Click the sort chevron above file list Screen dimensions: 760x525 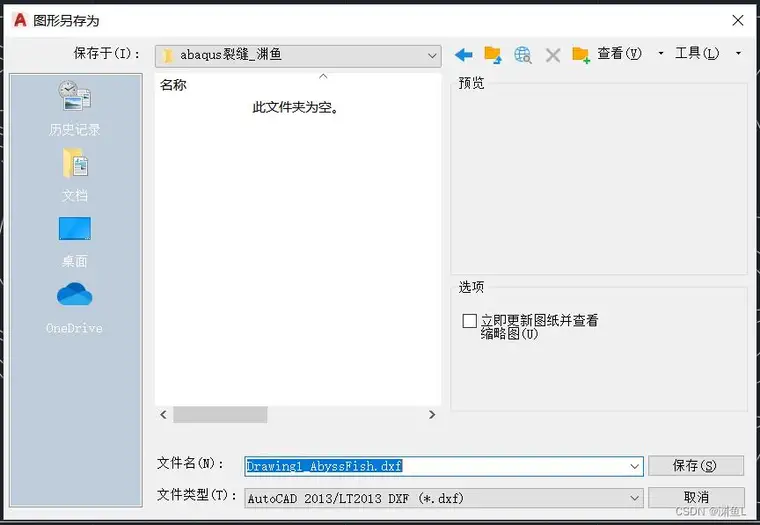(323, 76)
